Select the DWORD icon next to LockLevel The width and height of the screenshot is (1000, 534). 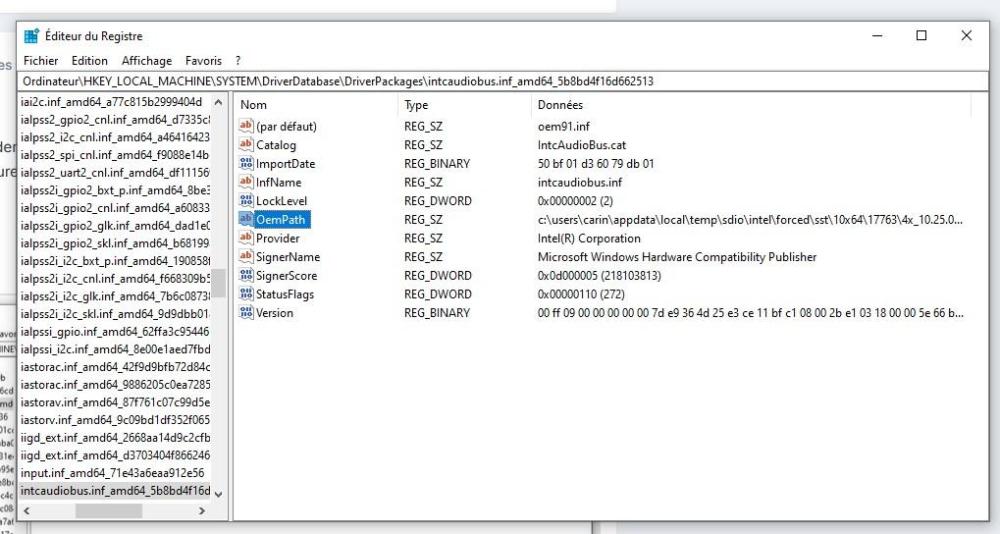coord(247,201)
